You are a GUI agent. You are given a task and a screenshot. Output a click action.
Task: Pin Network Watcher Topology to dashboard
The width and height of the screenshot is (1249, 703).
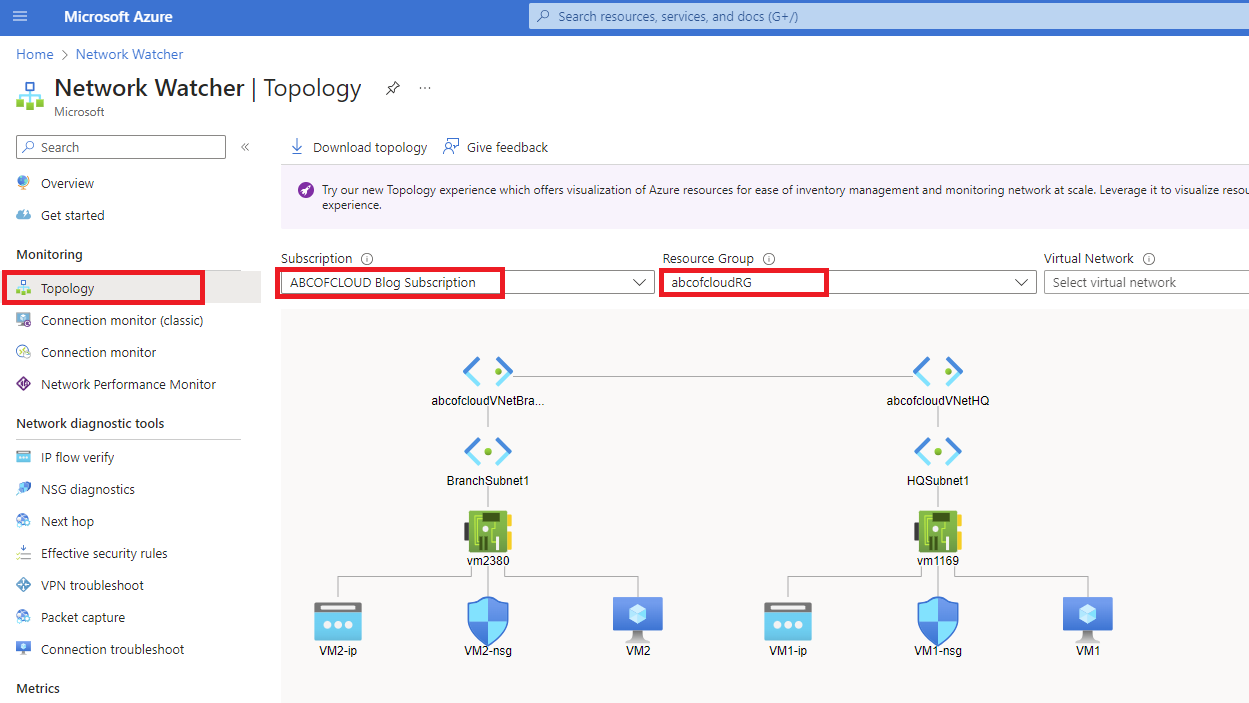pyautogui.click(x=392, y=88)
